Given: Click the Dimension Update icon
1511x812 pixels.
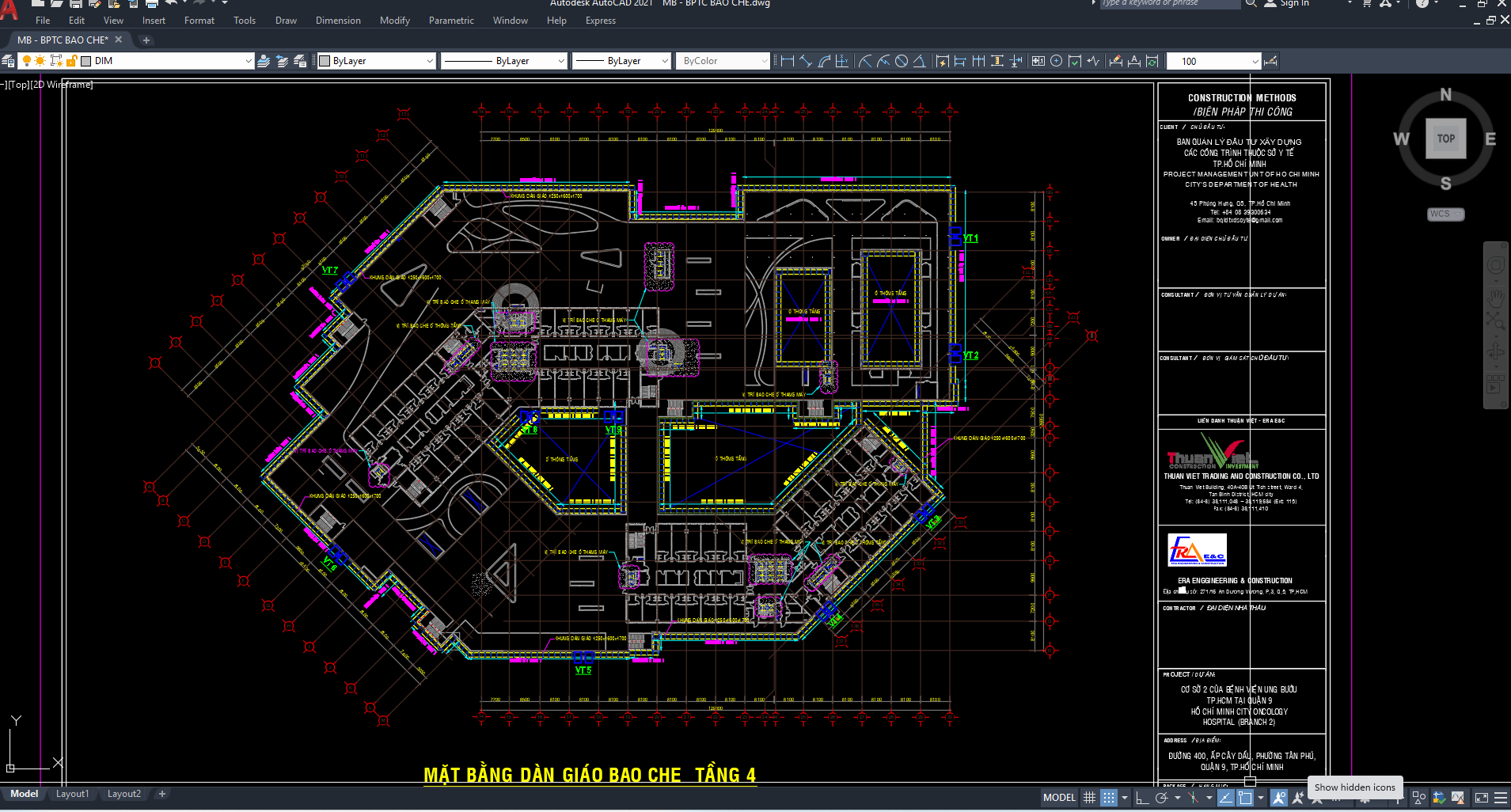Looking at the screenshot, I should pos(1152,61).
